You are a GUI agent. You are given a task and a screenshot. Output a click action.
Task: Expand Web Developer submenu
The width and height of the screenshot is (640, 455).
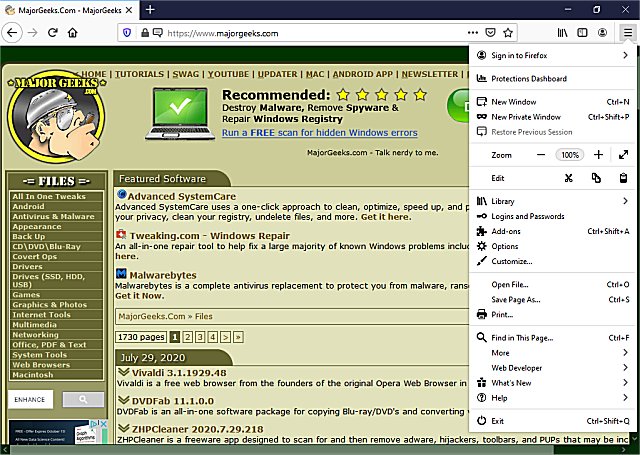pyautogui.click(x=553, y=368)
